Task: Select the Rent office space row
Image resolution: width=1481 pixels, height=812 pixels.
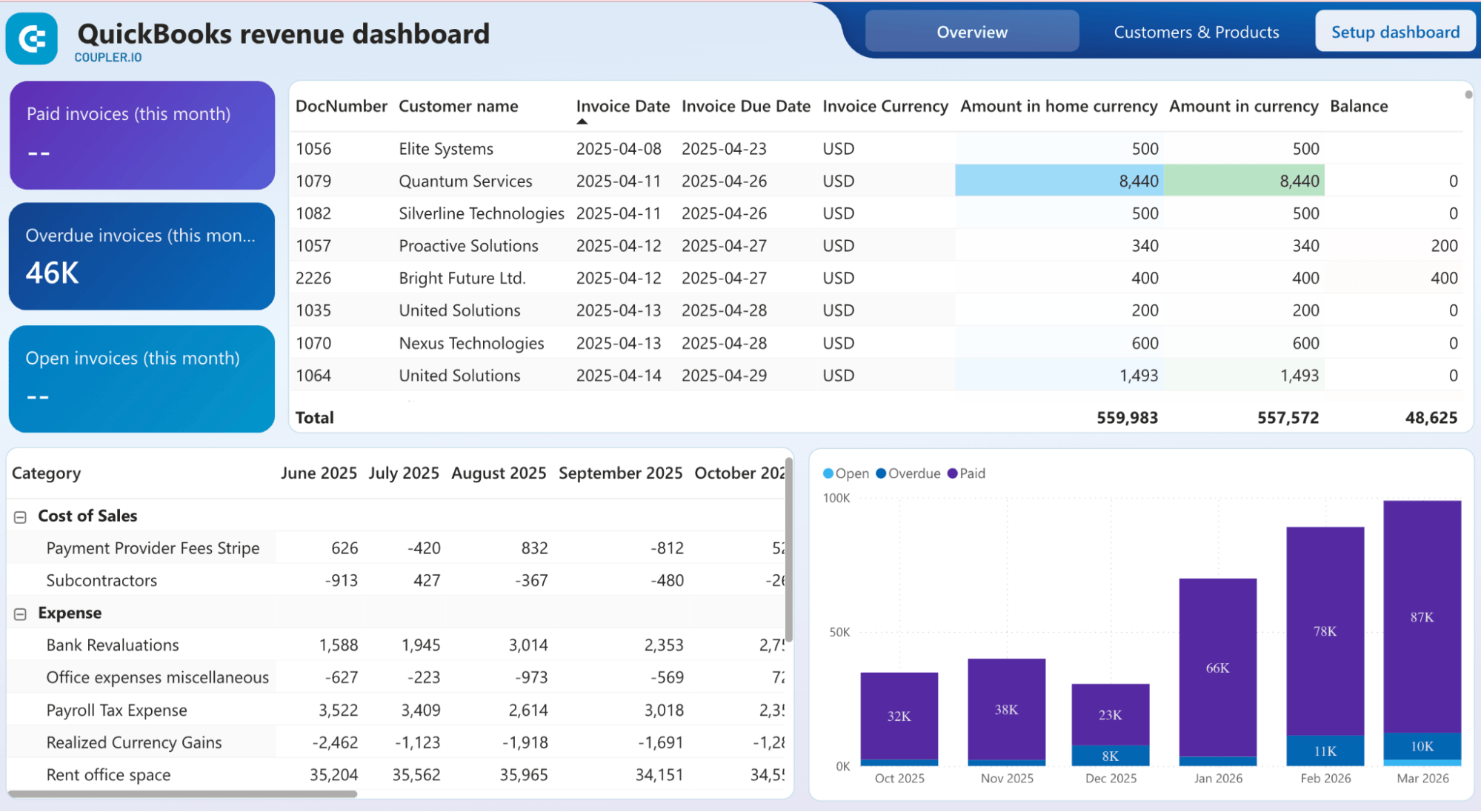Action: [x=108, y=776]
